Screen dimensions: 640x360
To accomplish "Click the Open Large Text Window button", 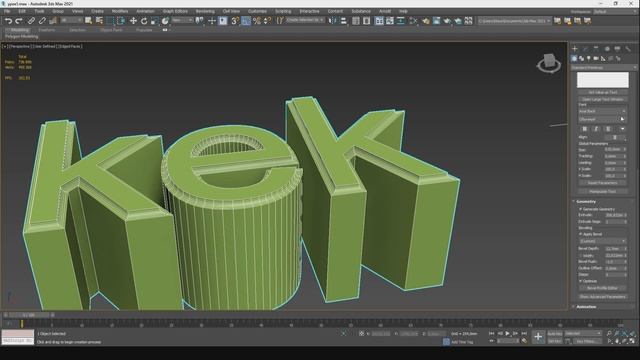I will click(602, 99).
